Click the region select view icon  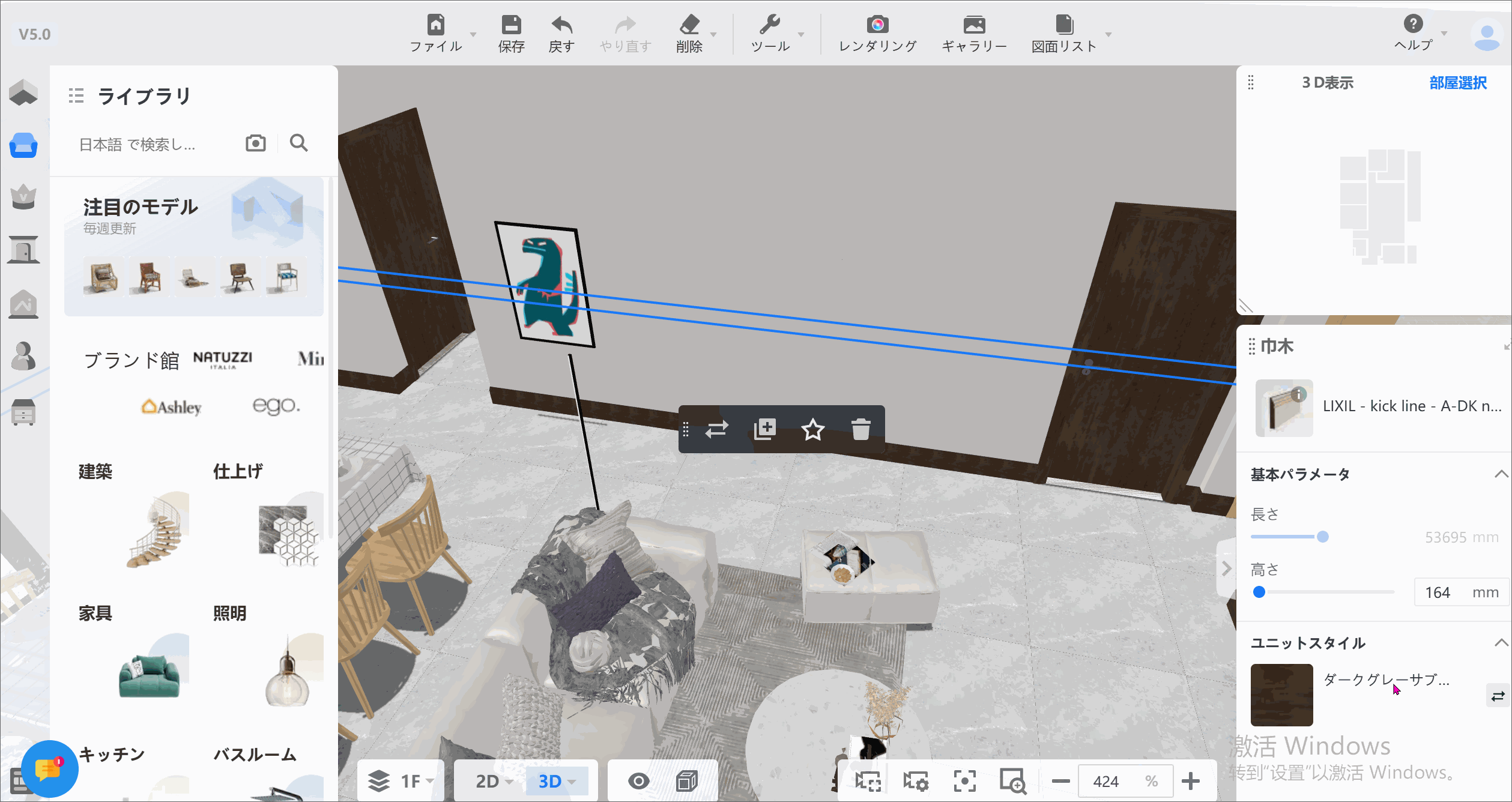coord(868,781)
